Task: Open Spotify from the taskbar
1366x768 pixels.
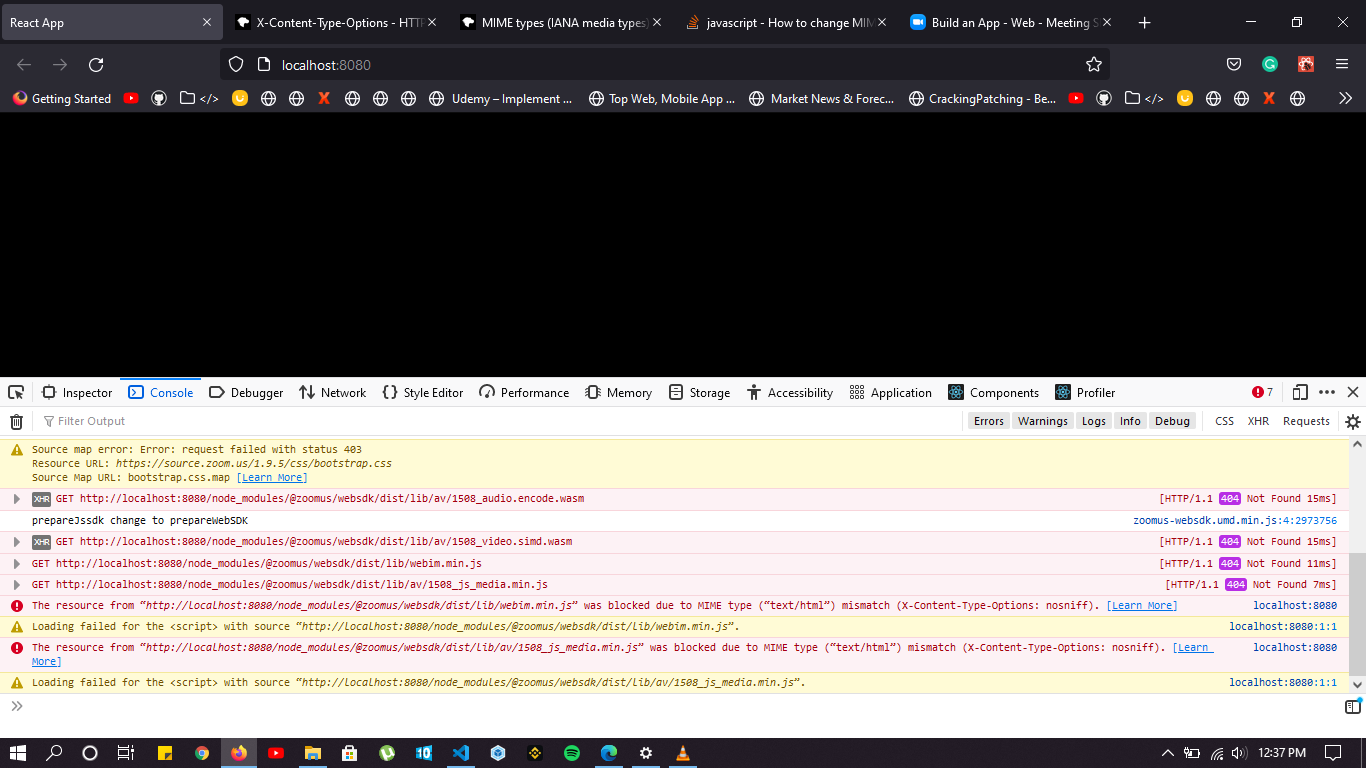Action: [x=572, y=752]
